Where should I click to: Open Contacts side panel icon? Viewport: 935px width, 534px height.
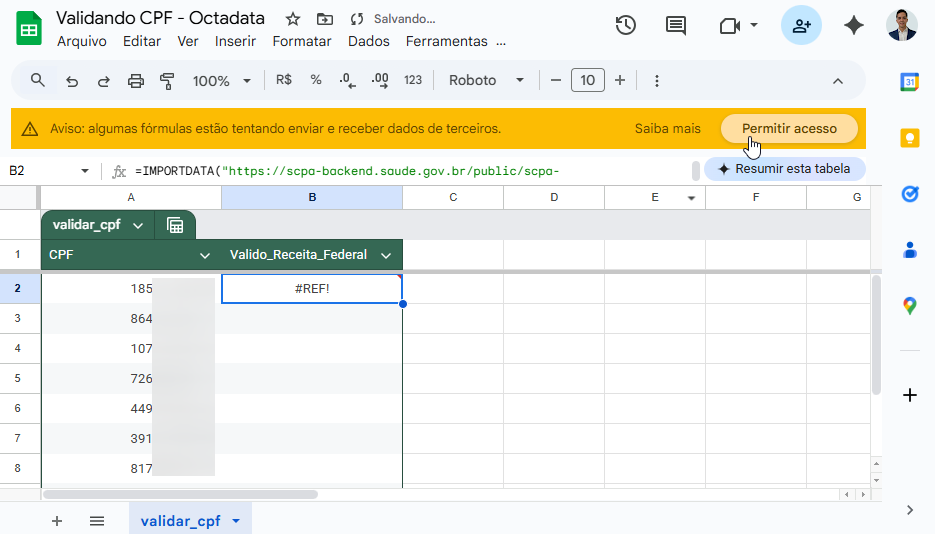point(909,250)
